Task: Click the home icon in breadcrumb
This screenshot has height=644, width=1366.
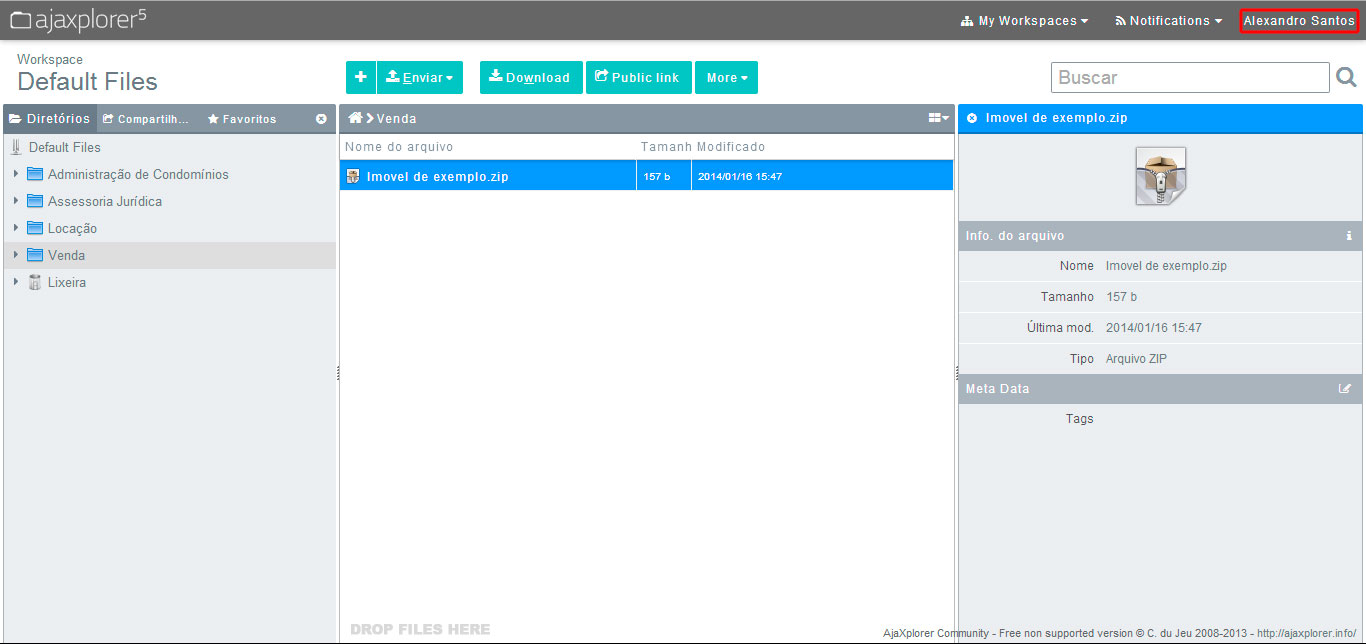Action: pos(355,118)
